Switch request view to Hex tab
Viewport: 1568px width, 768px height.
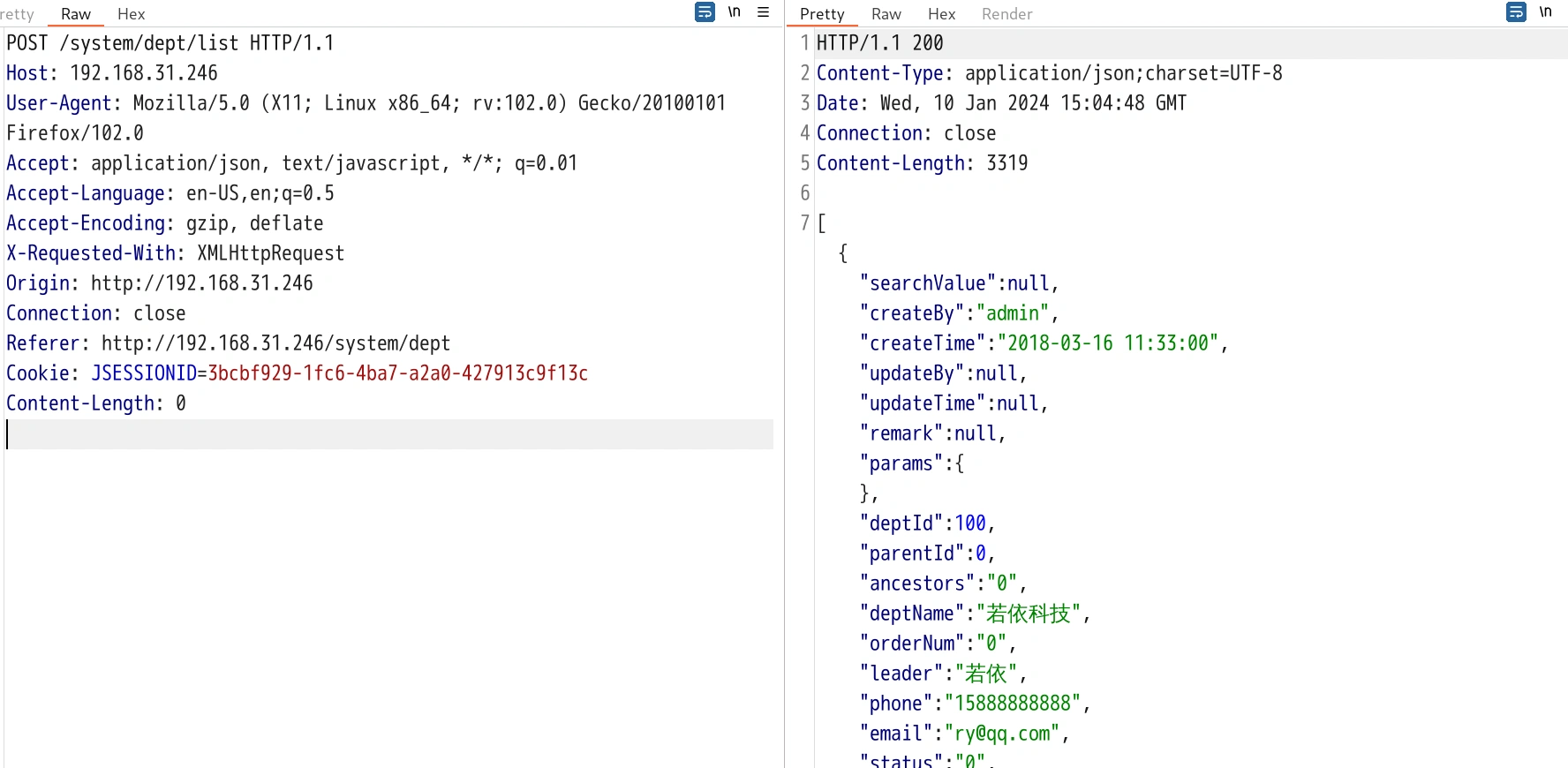[131, 14]
